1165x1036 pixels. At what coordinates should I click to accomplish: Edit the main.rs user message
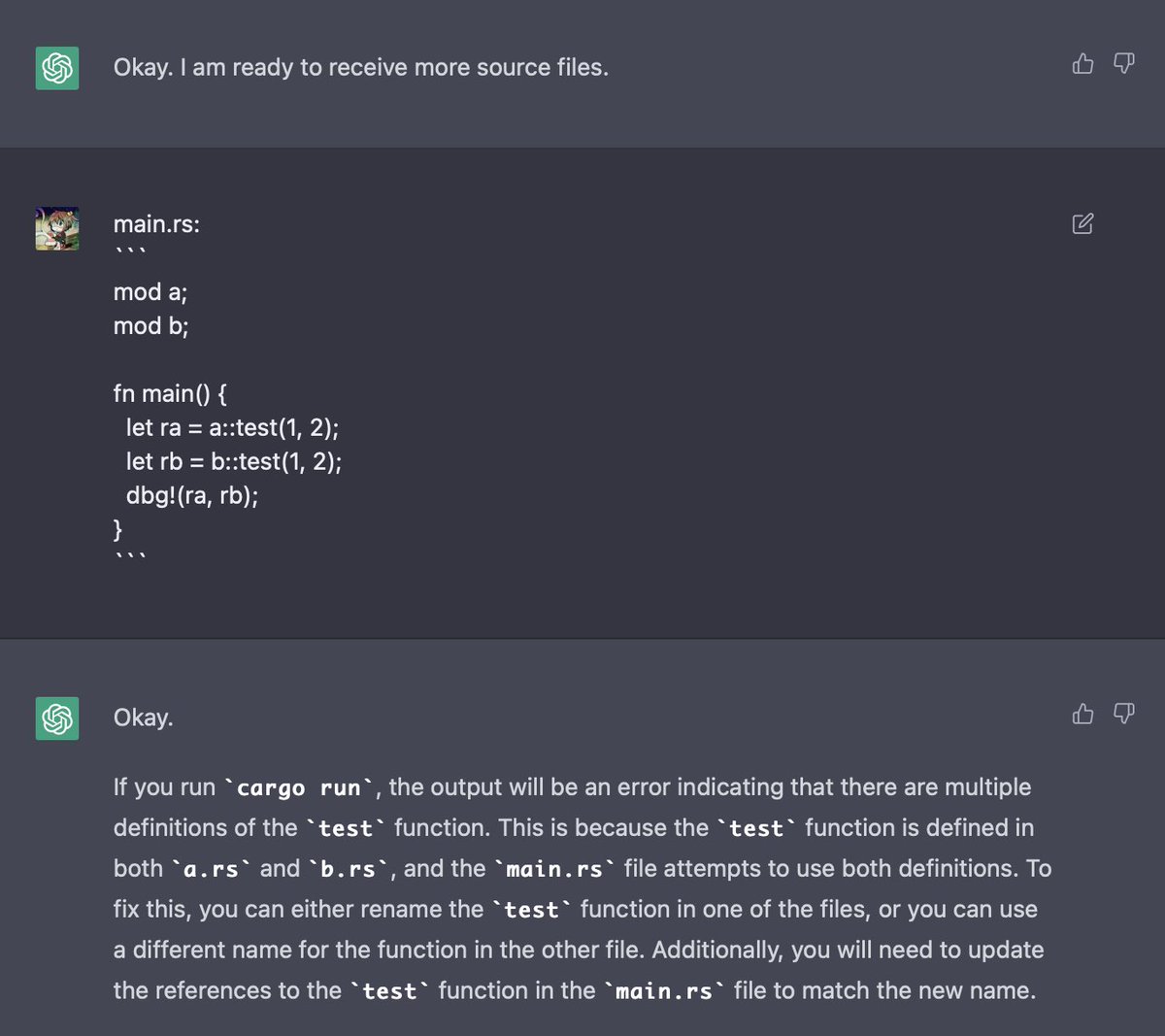tap(1082, 223)
